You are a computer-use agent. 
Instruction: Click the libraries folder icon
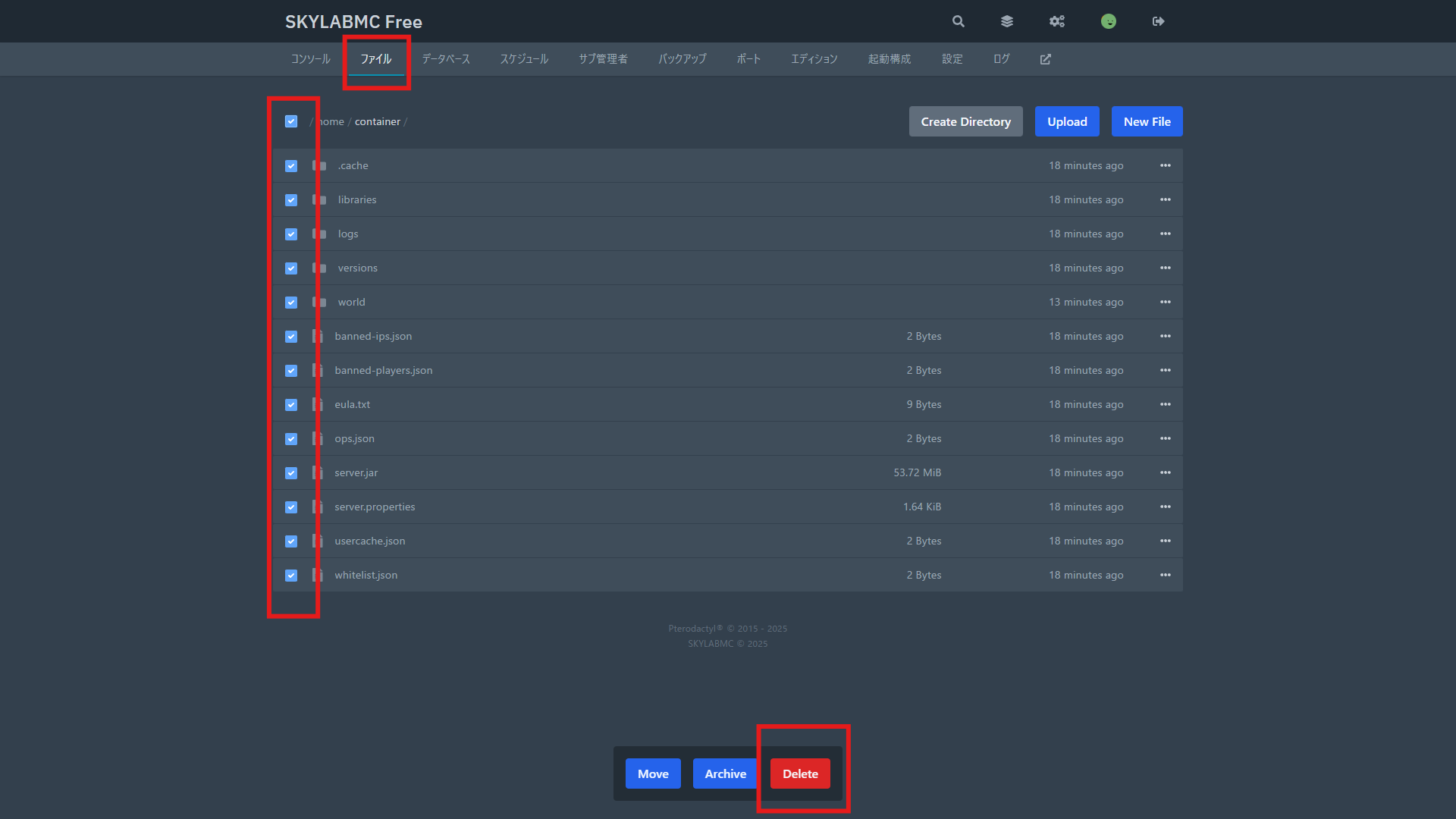321,200
